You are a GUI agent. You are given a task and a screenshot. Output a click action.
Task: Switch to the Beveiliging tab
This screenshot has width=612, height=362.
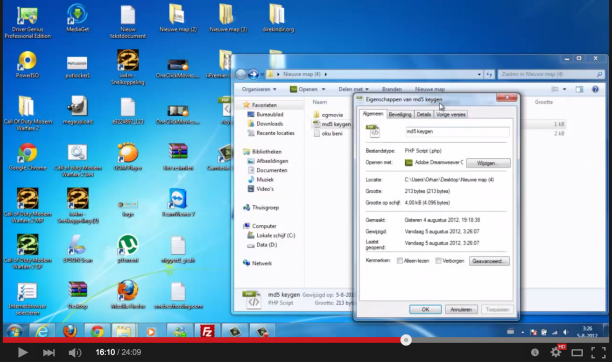pos(400,114)
